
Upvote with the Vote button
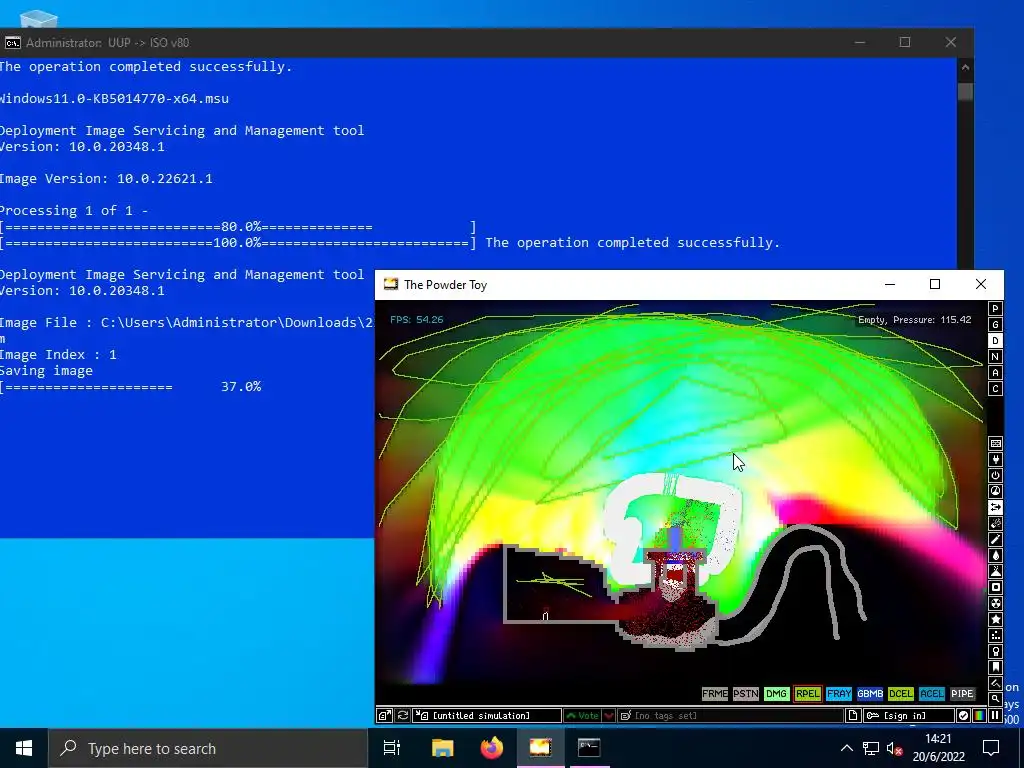point(583,715)
